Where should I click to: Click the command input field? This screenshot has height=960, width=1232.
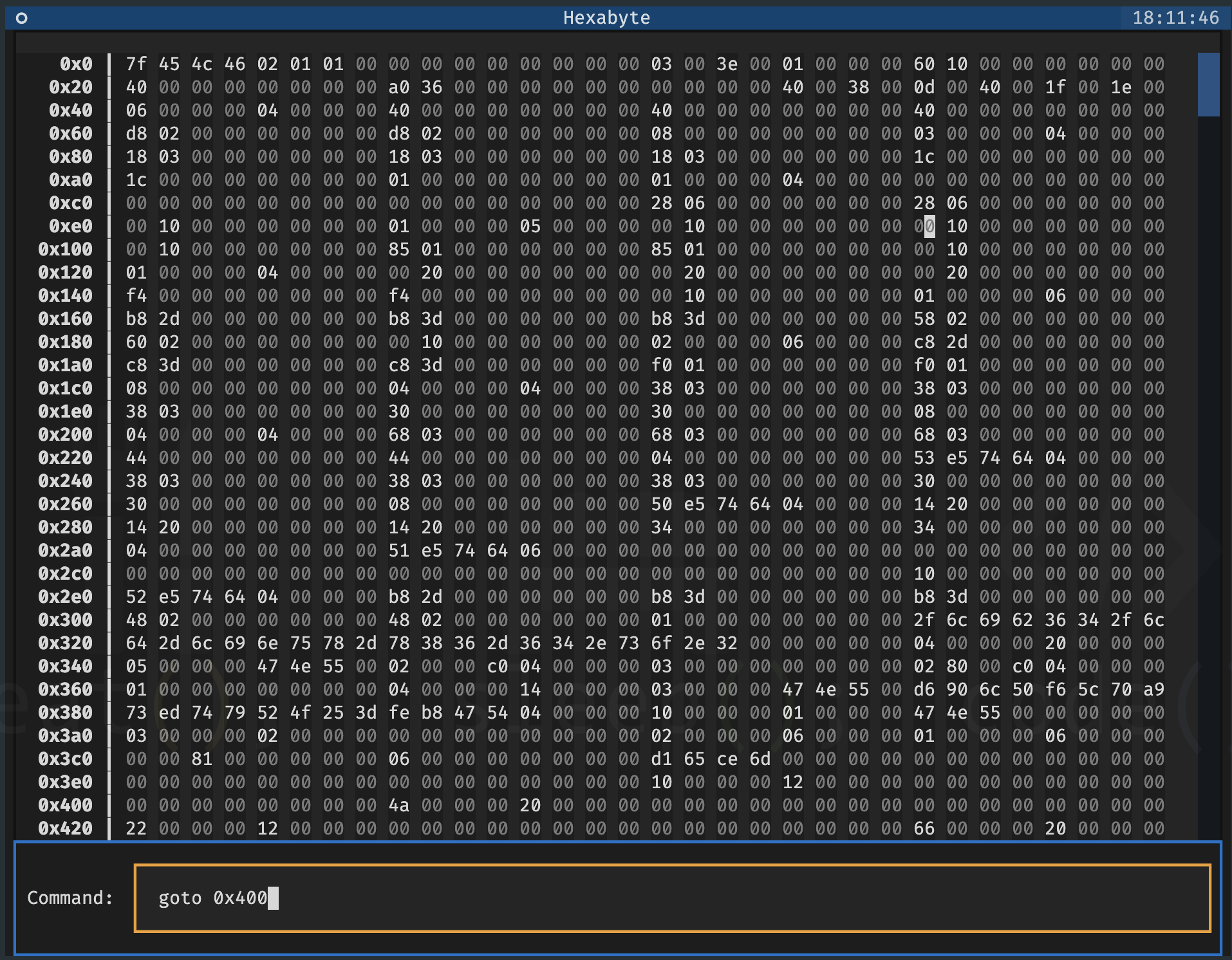(672, 898)
